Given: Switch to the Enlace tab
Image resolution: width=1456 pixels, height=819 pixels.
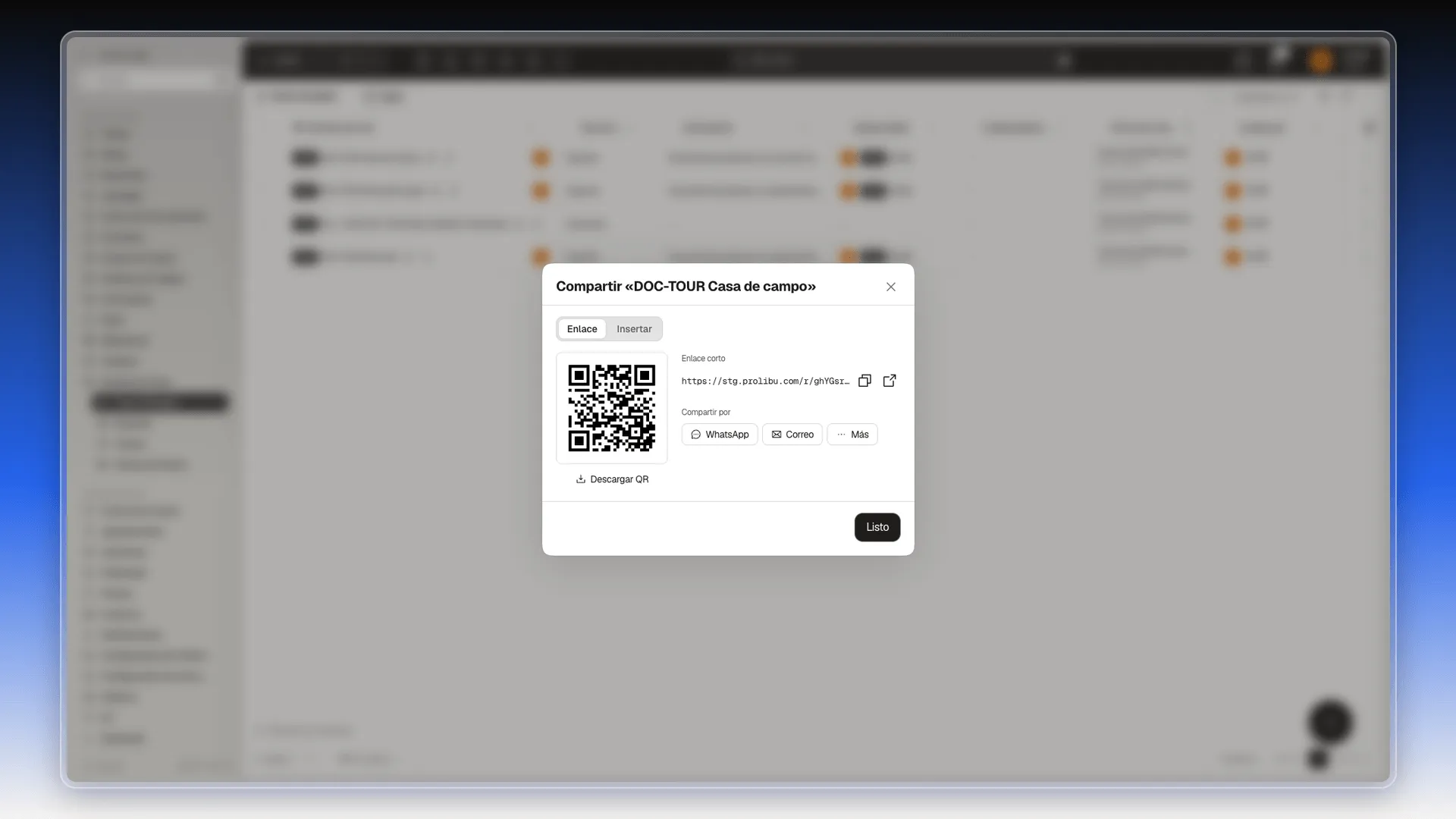Looking at the screenshot, I should (582, 329).
